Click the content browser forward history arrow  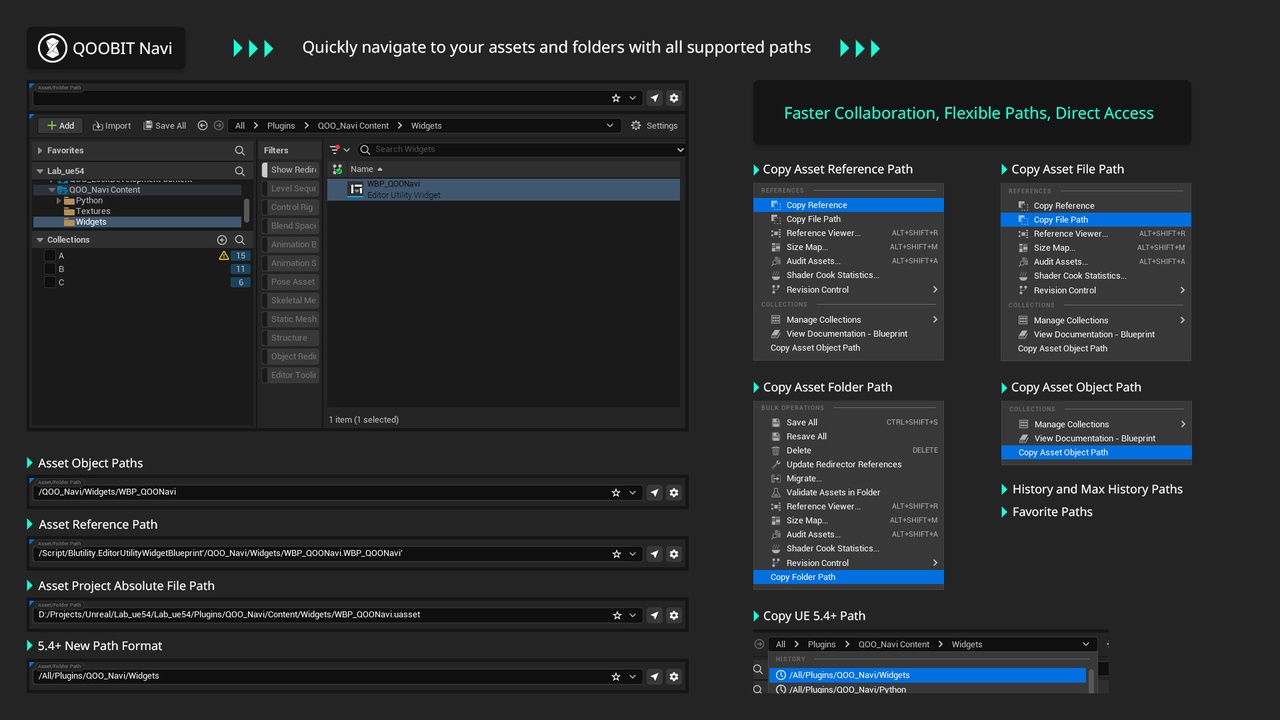point(218,126)
